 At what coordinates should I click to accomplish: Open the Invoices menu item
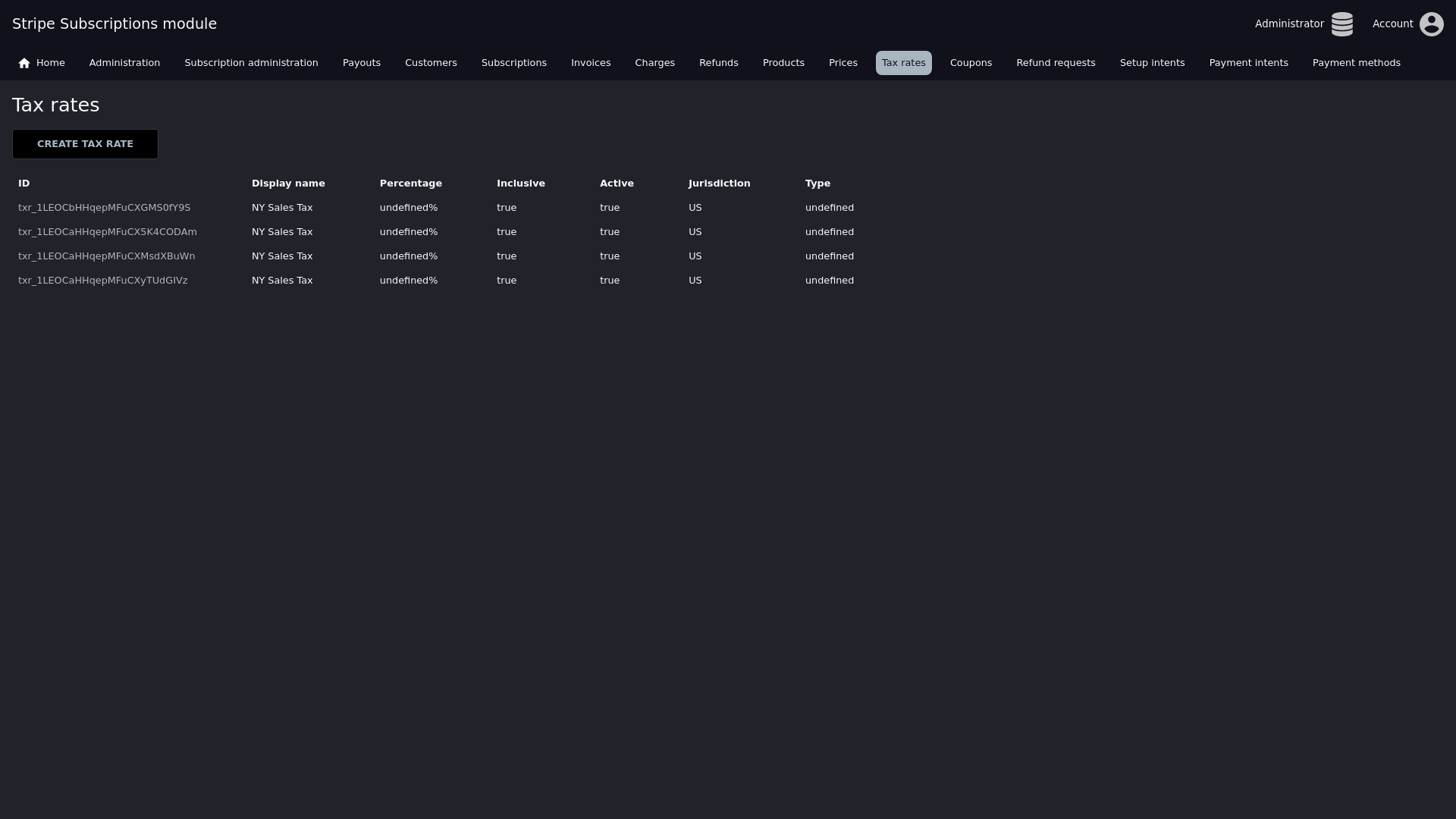[x=590, y=63]
